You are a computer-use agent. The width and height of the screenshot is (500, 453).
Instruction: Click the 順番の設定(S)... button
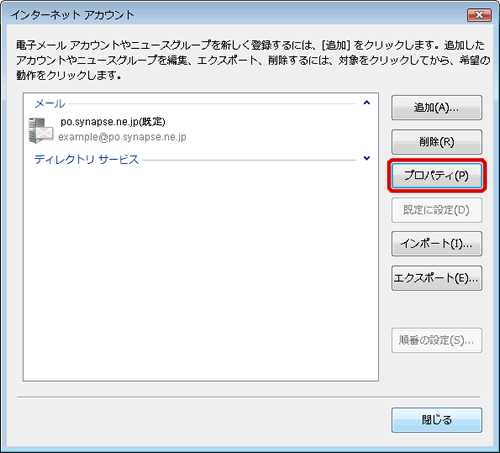[437, 340]
